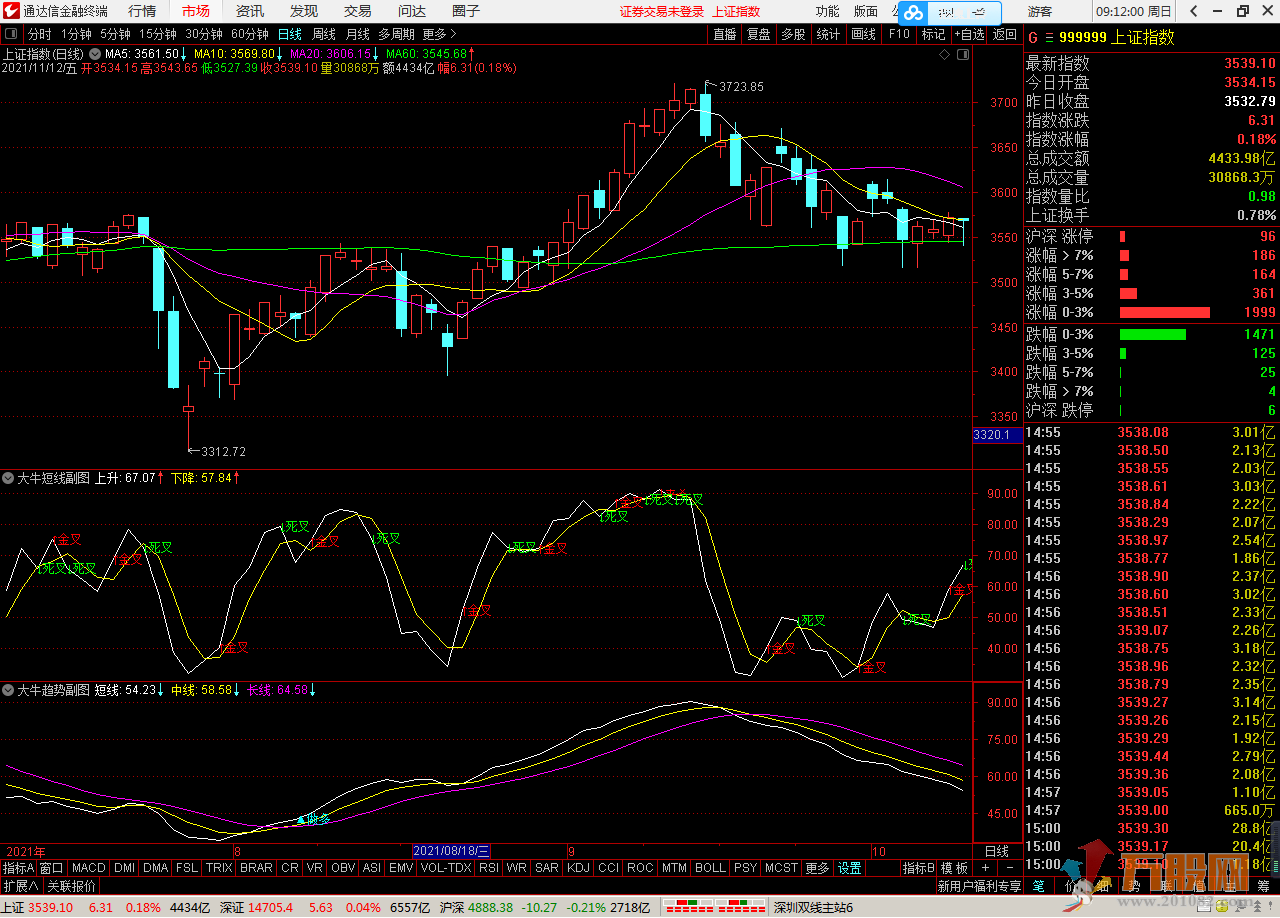1280x918 pixels.
Task: Click the 标记 mark button
Action: tap(933, 34)
